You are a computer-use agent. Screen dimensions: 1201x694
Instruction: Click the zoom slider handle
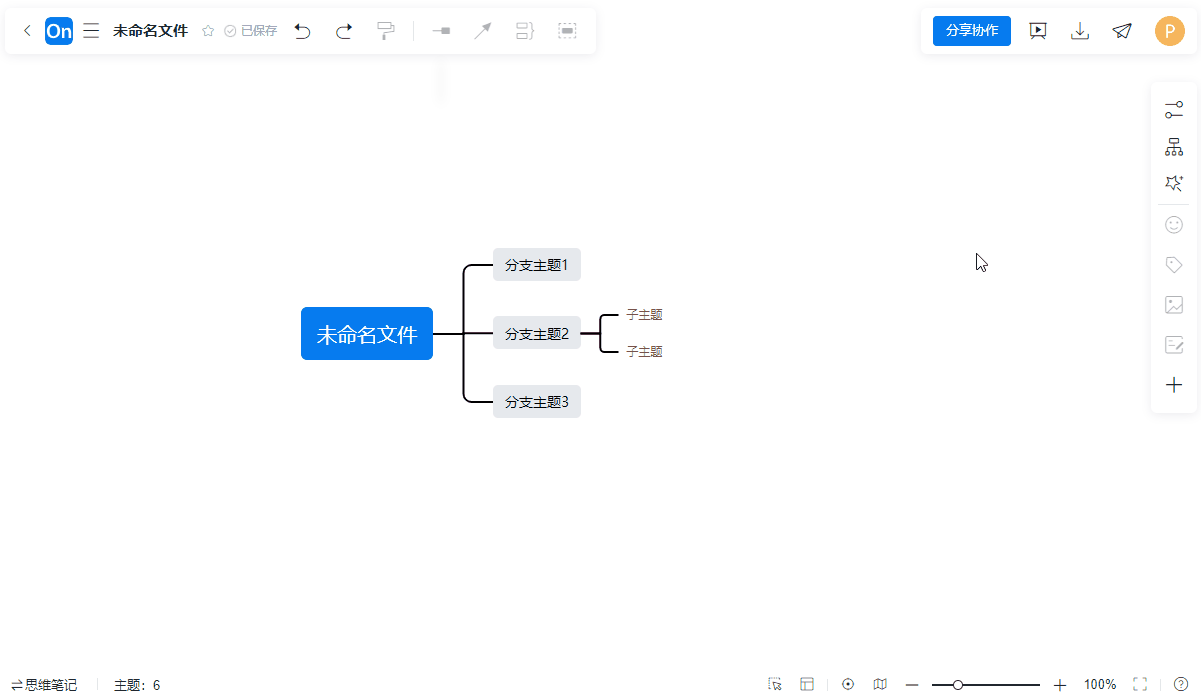tap(958, 685)
